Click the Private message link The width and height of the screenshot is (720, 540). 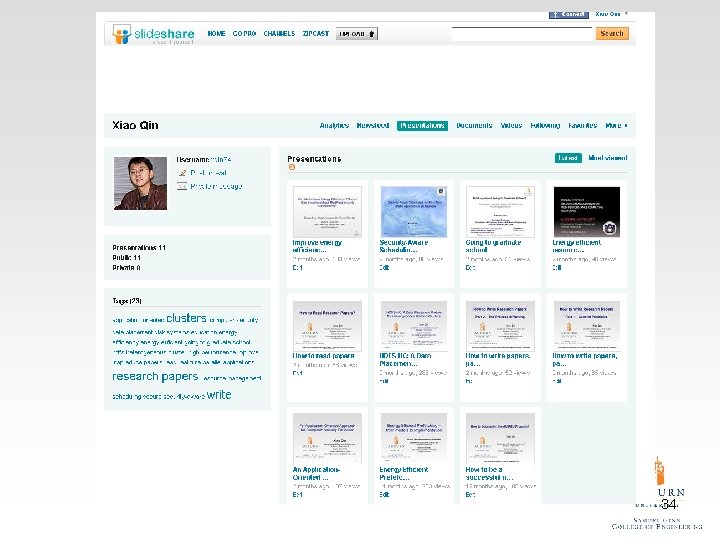pos(216,186)
